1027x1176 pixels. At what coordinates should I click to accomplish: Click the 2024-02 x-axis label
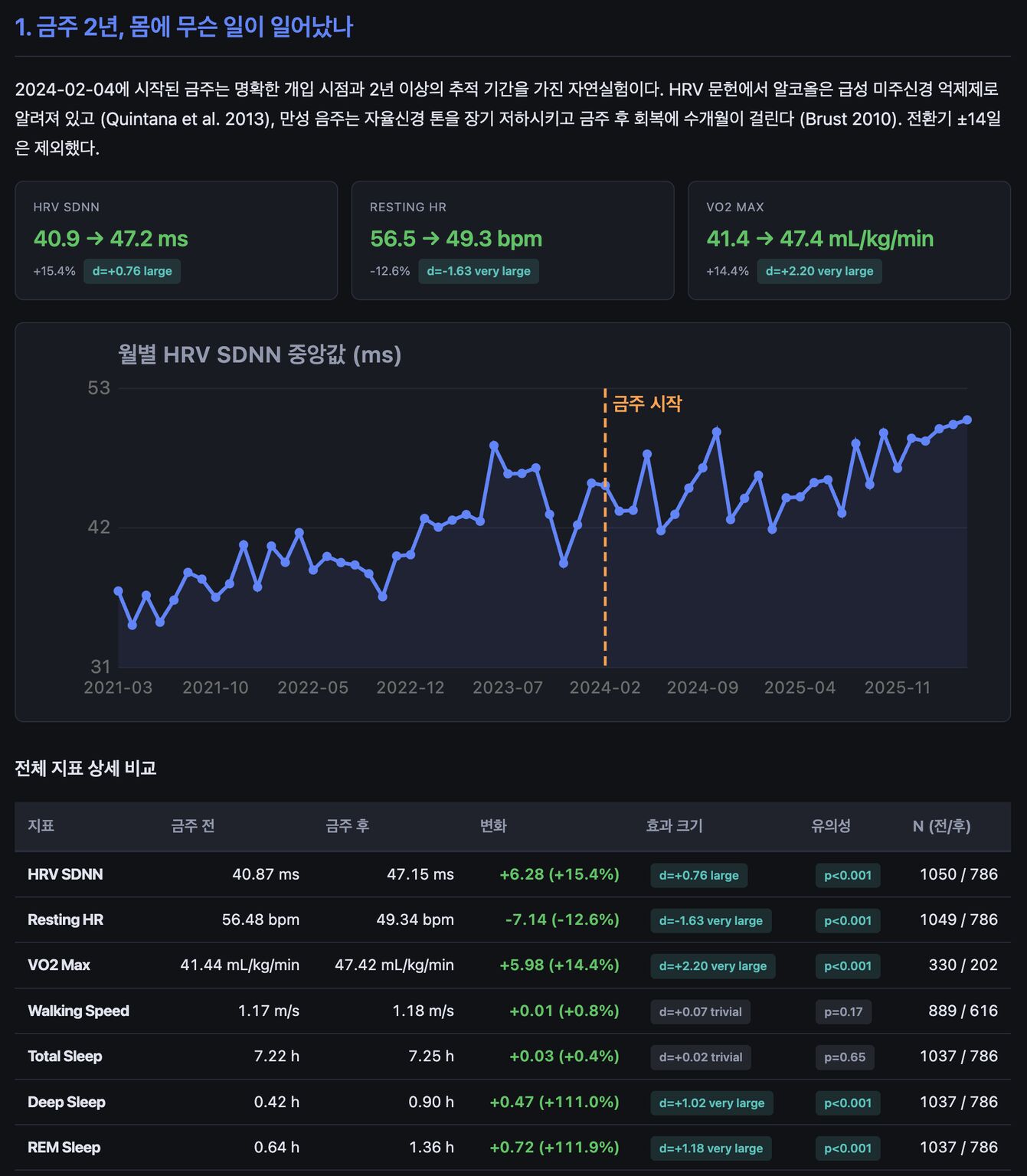click(x=604, y=688)
